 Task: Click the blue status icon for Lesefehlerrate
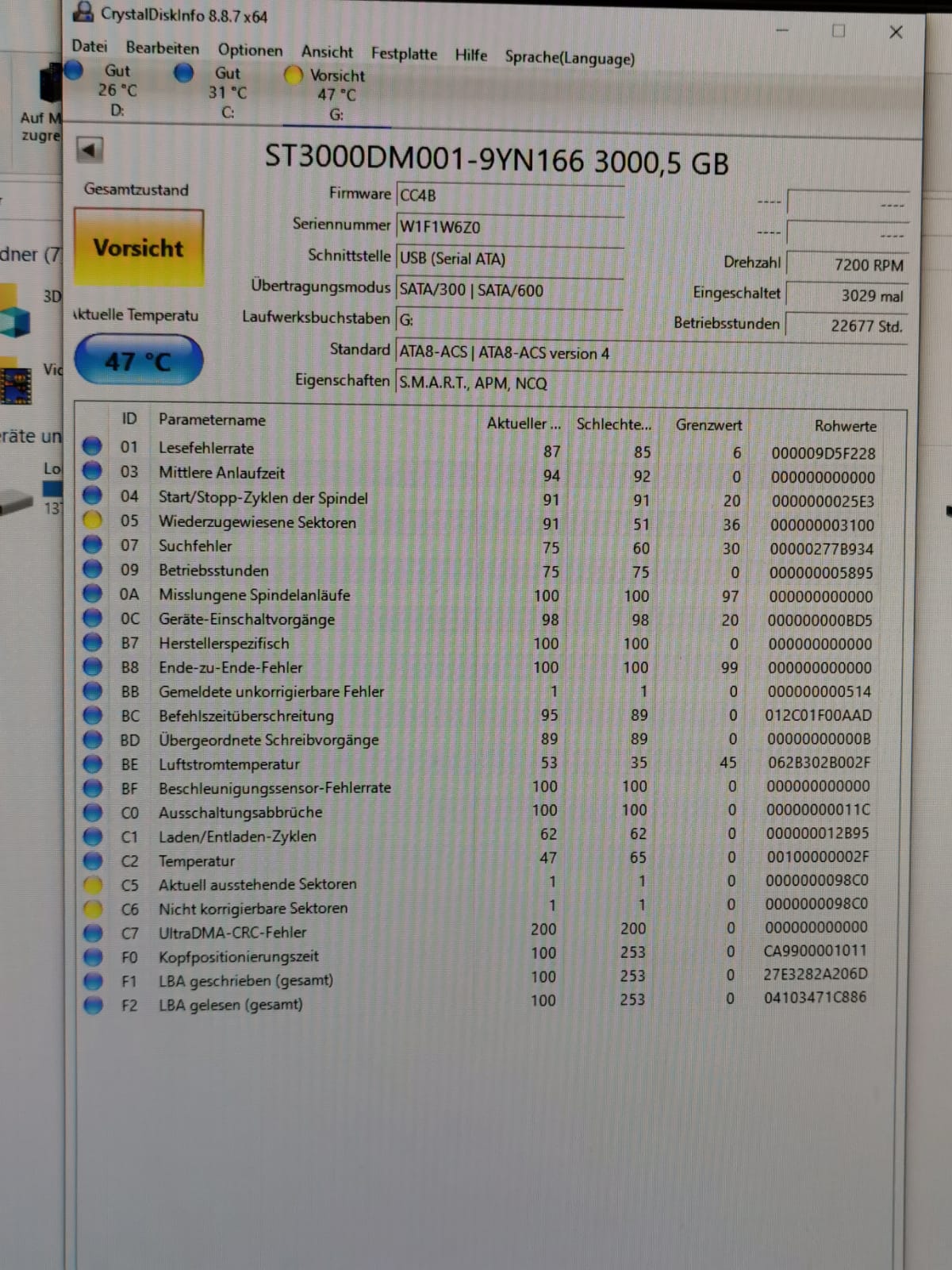92,446
